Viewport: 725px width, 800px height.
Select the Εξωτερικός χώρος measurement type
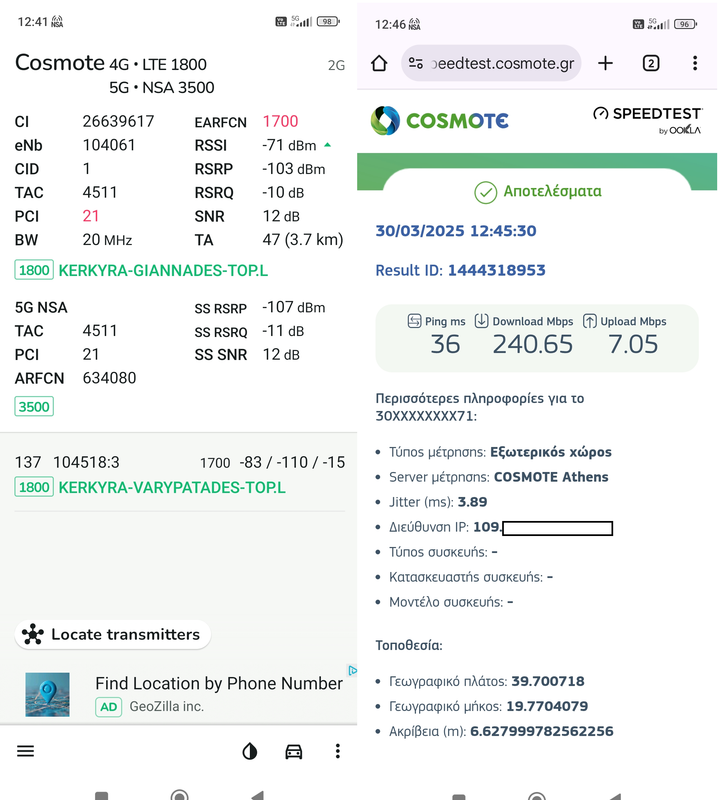[x=551, y=452]
